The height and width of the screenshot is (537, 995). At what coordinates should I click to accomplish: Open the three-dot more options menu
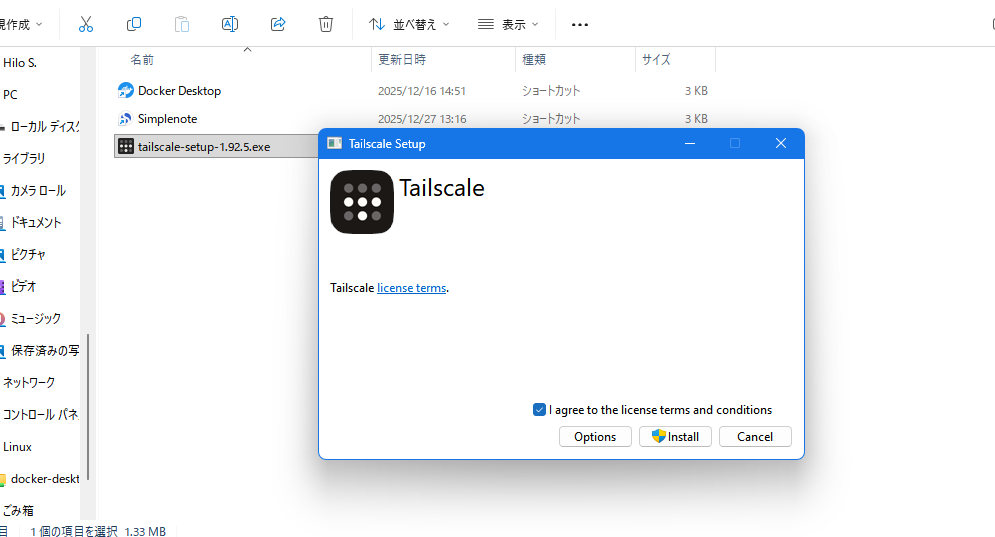coord(579,24)
